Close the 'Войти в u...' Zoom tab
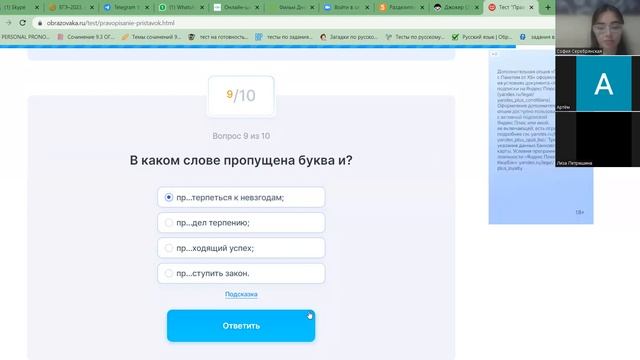The width and height of the screenshot is (640, 360). click(367, 7)
